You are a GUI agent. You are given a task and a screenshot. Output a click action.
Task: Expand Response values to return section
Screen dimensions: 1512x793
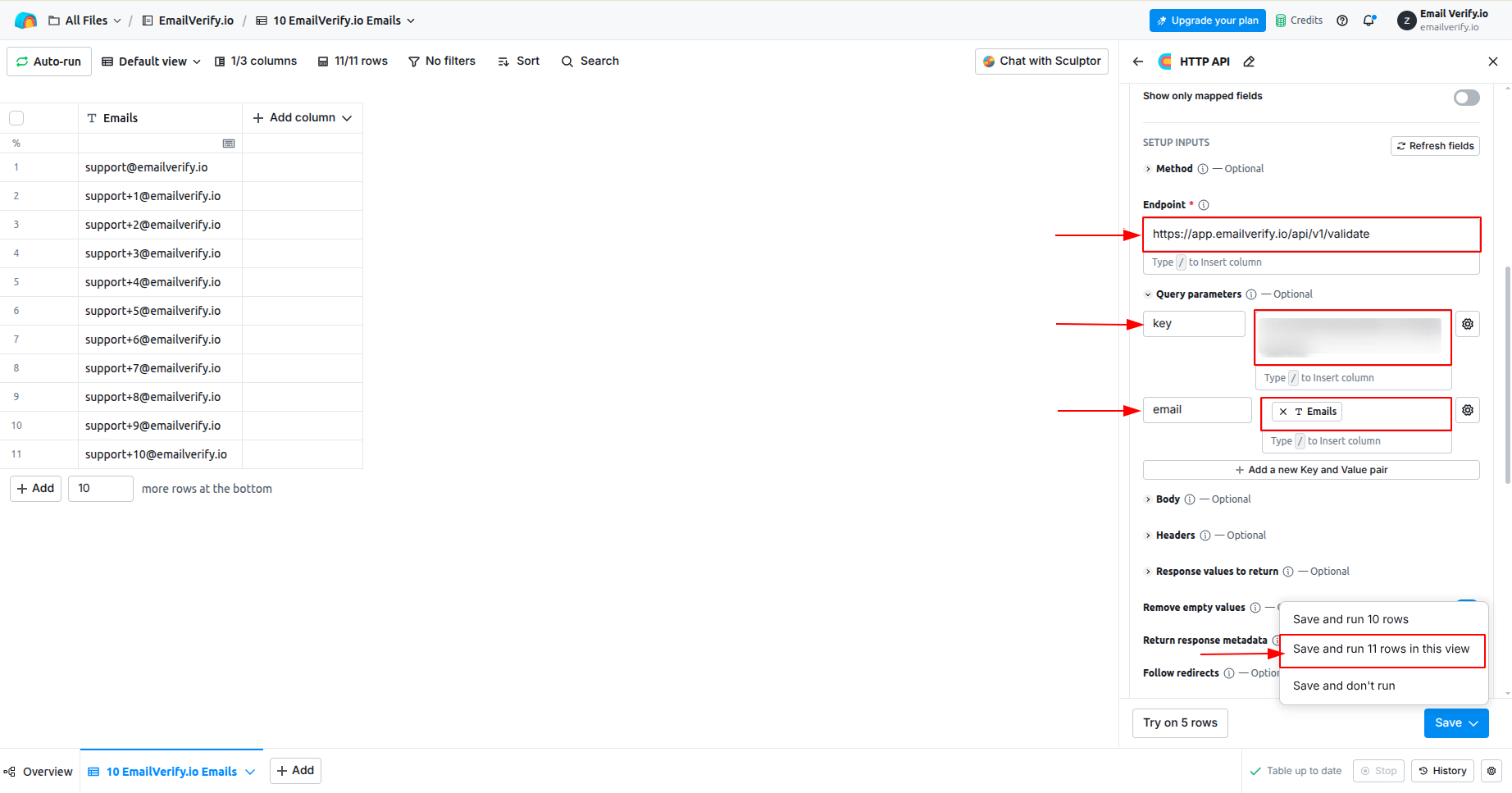1148,572
